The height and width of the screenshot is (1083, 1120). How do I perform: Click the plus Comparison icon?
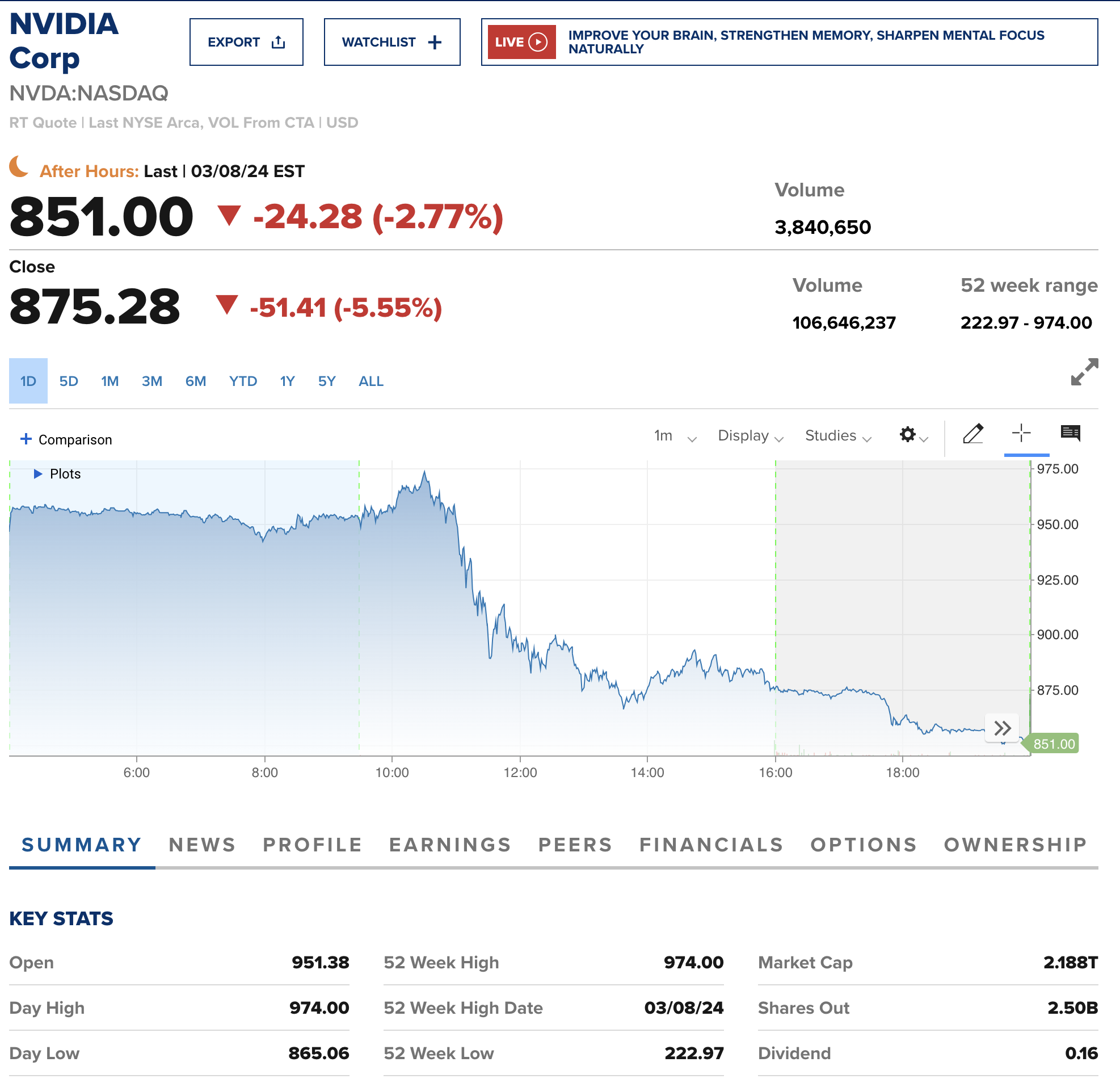point(26,439)
